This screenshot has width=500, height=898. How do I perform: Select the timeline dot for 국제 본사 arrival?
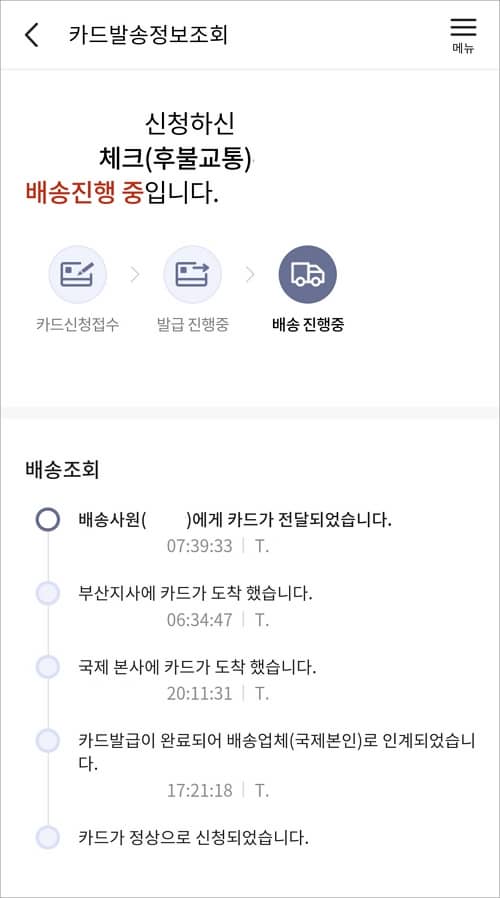tap(48, 667)
